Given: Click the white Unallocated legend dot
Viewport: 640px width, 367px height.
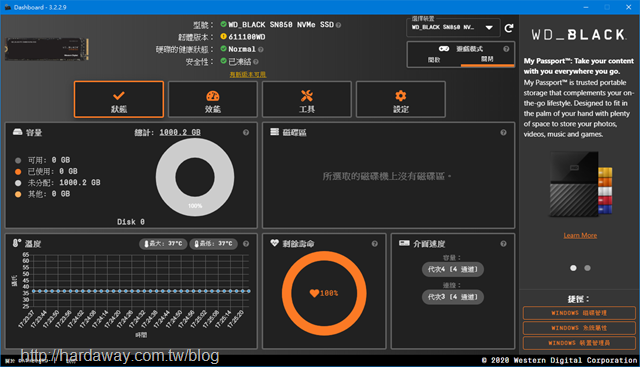Looking at the screenshot, I should click(18, 183).
